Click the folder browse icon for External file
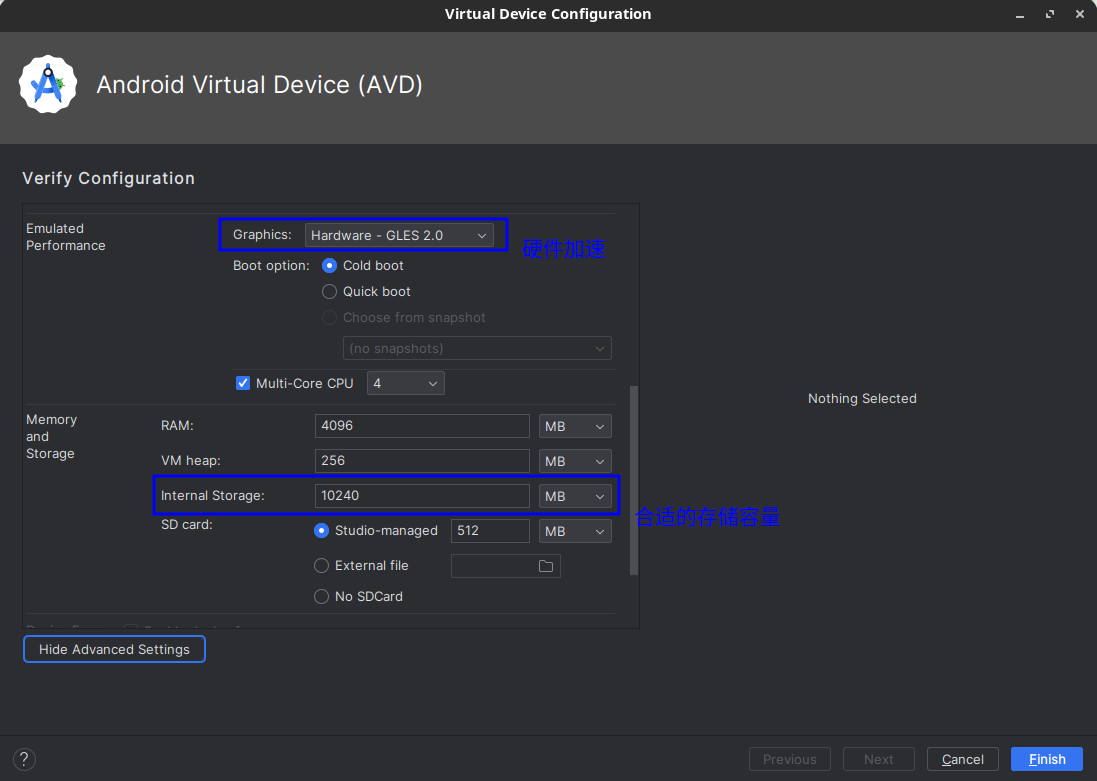 546,566
